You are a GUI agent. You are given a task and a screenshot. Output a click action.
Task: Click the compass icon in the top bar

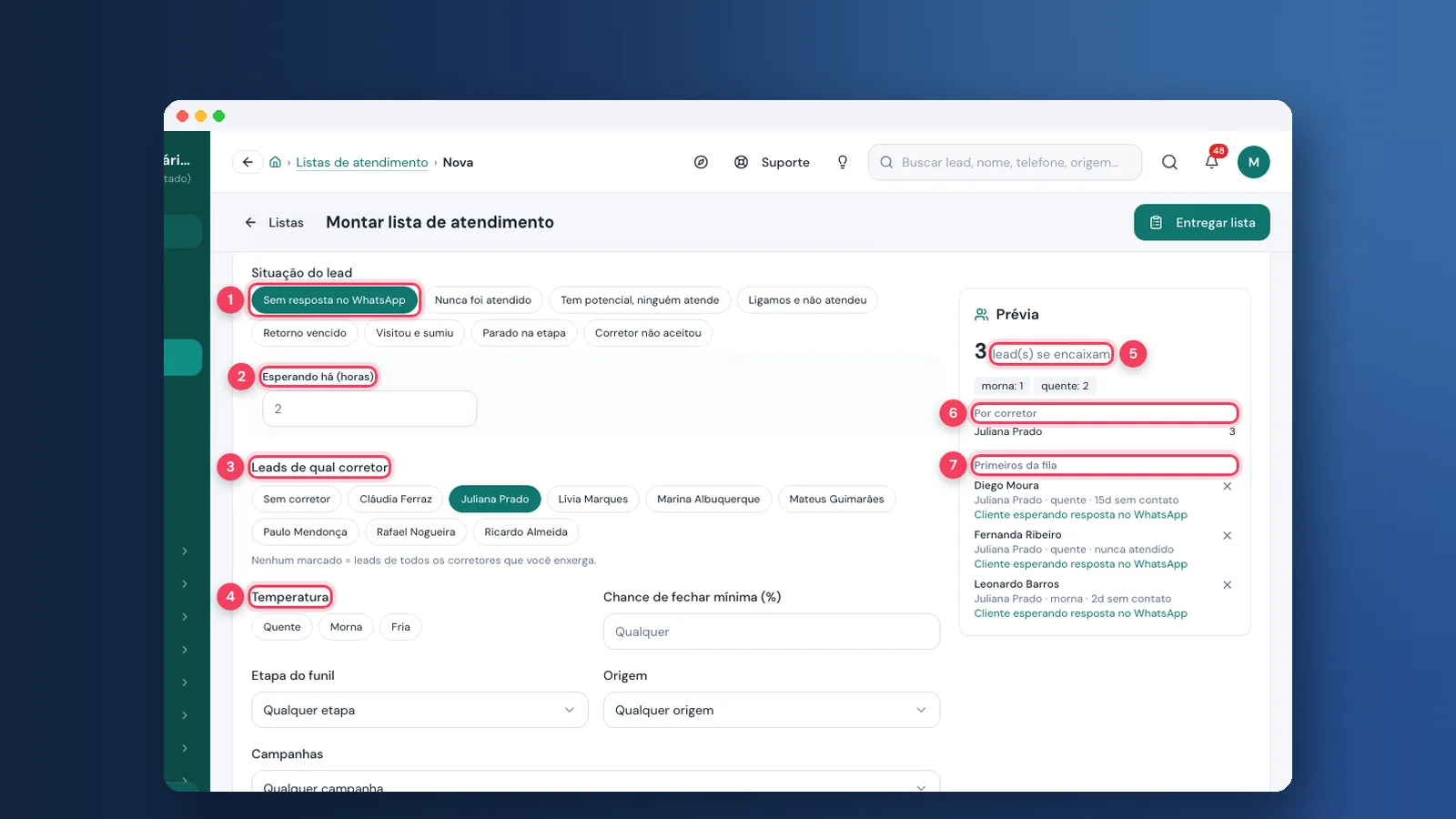click(701, 162)
